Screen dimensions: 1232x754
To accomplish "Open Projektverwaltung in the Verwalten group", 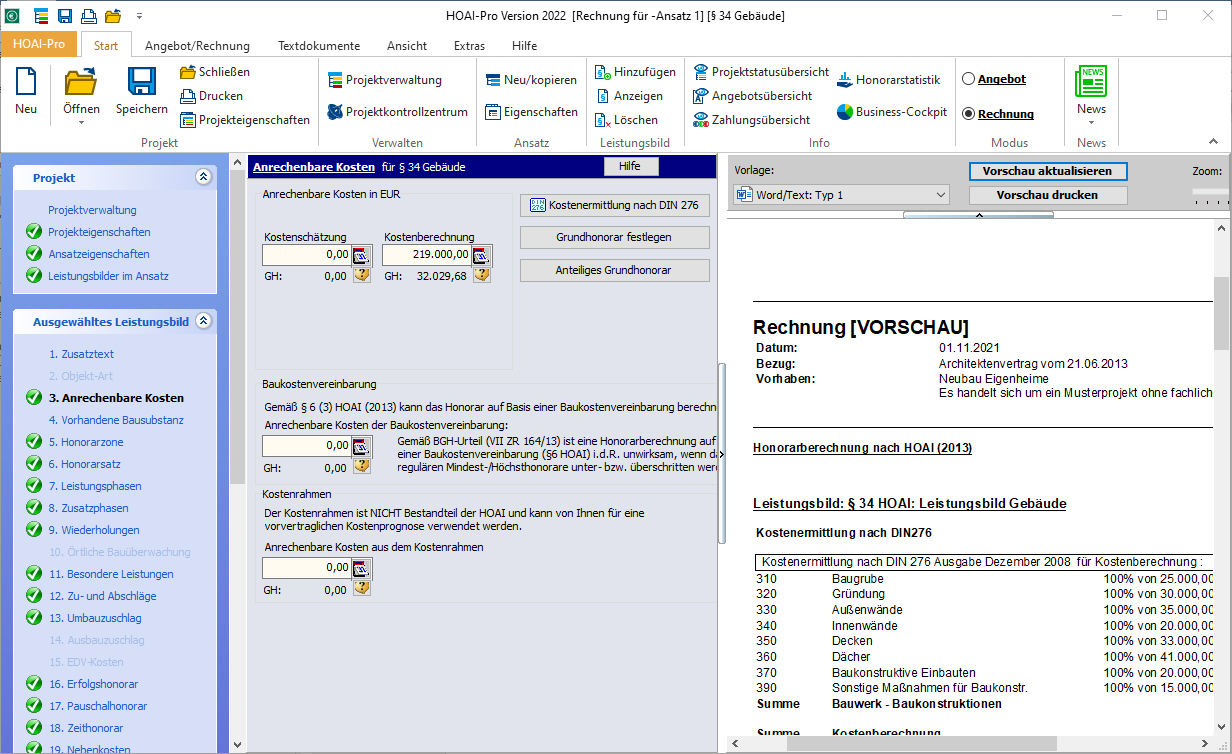I will [x=384, y=80].
